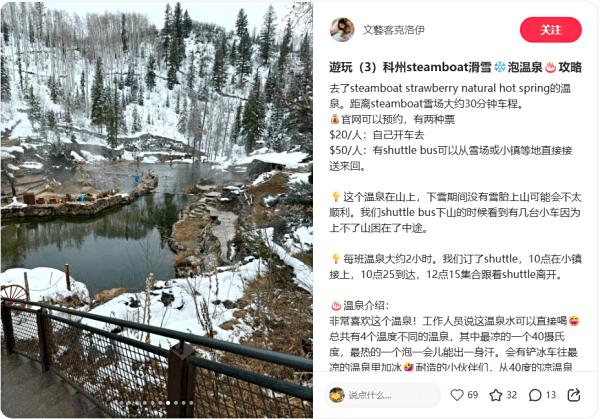Jump to the first image carousel dot
This screenshot has height=419, width=600.
point(121,403)
